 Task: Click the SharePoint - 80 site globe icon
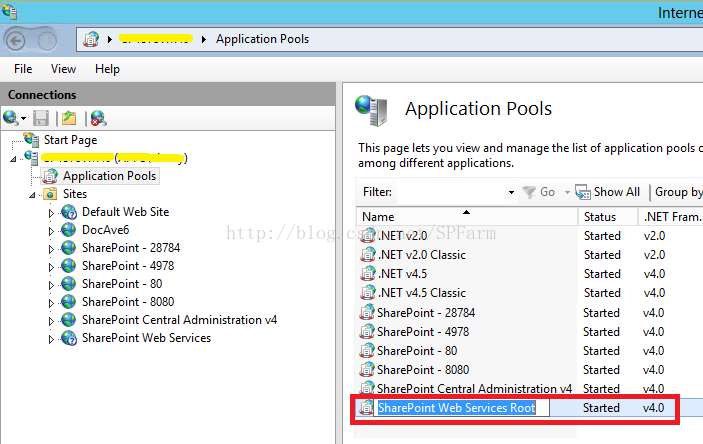(69, 283)
